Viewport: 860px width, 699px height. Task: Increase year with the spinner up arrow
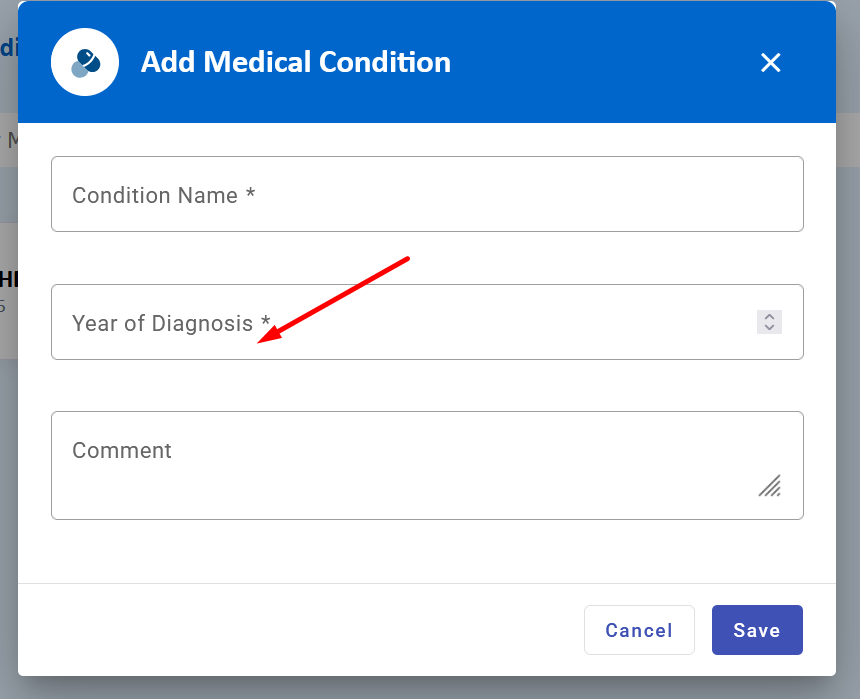coord(769,316)
